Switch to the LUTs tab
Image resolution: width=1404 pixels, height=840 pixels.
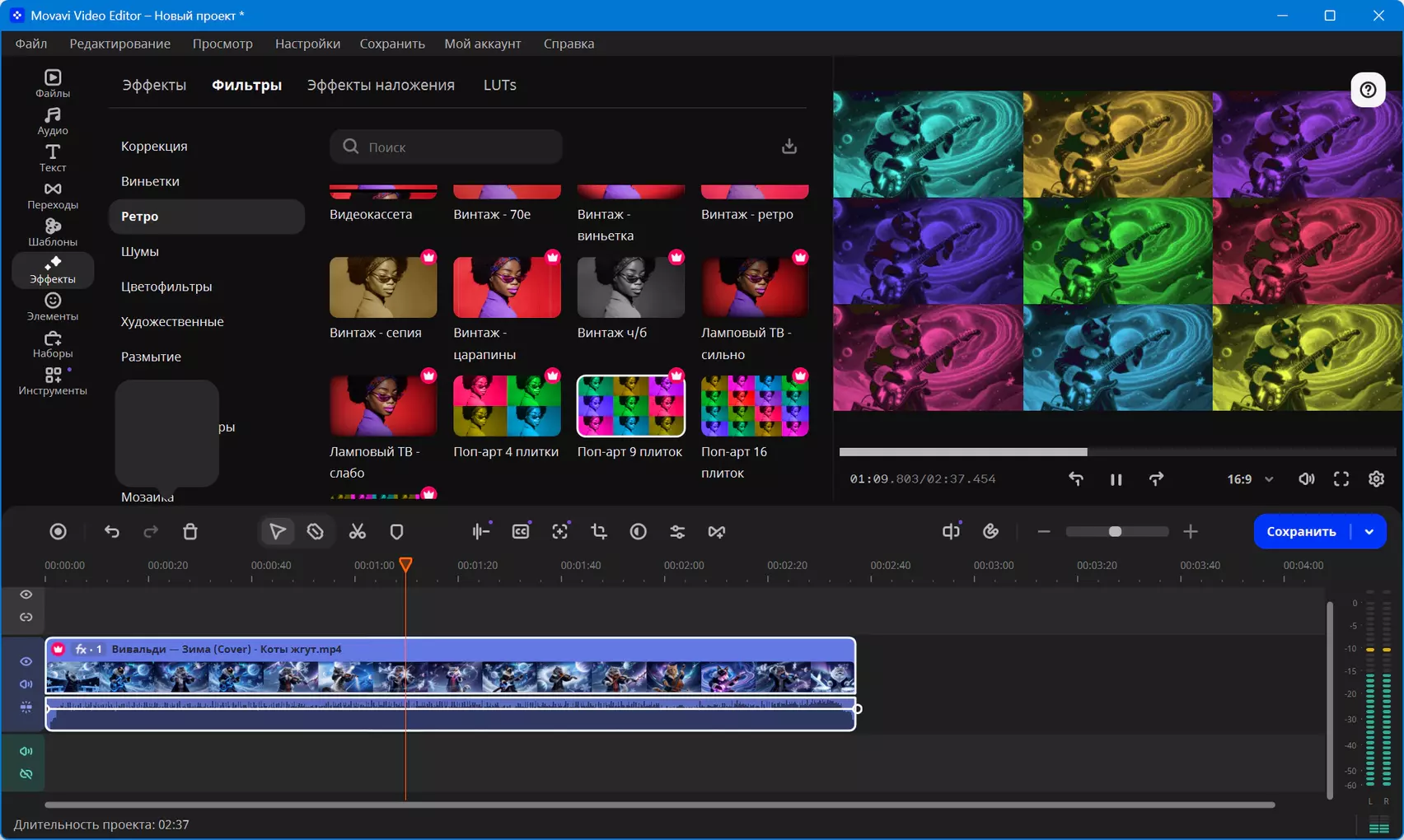coord(500,85)
